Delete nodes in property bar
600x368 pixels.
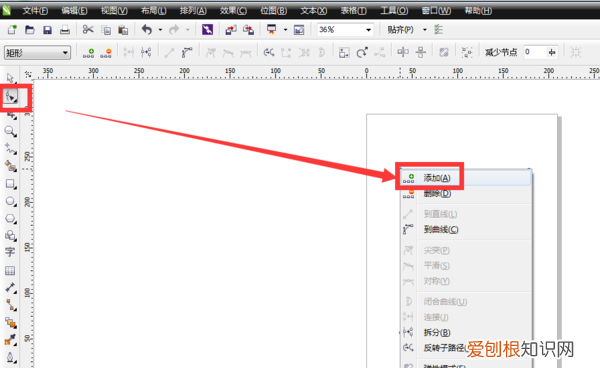click(106, 52)
